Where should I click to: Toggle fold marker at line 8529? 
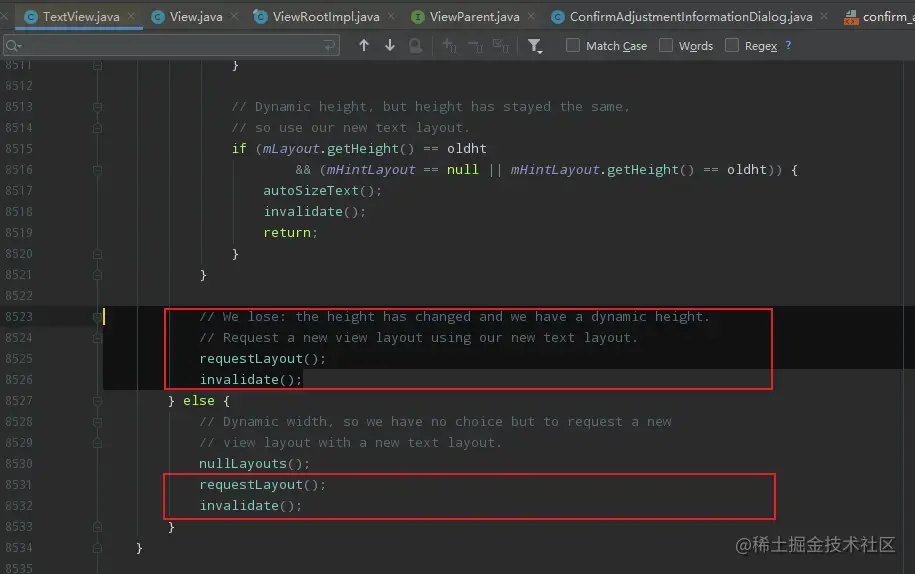pos(97,443)
